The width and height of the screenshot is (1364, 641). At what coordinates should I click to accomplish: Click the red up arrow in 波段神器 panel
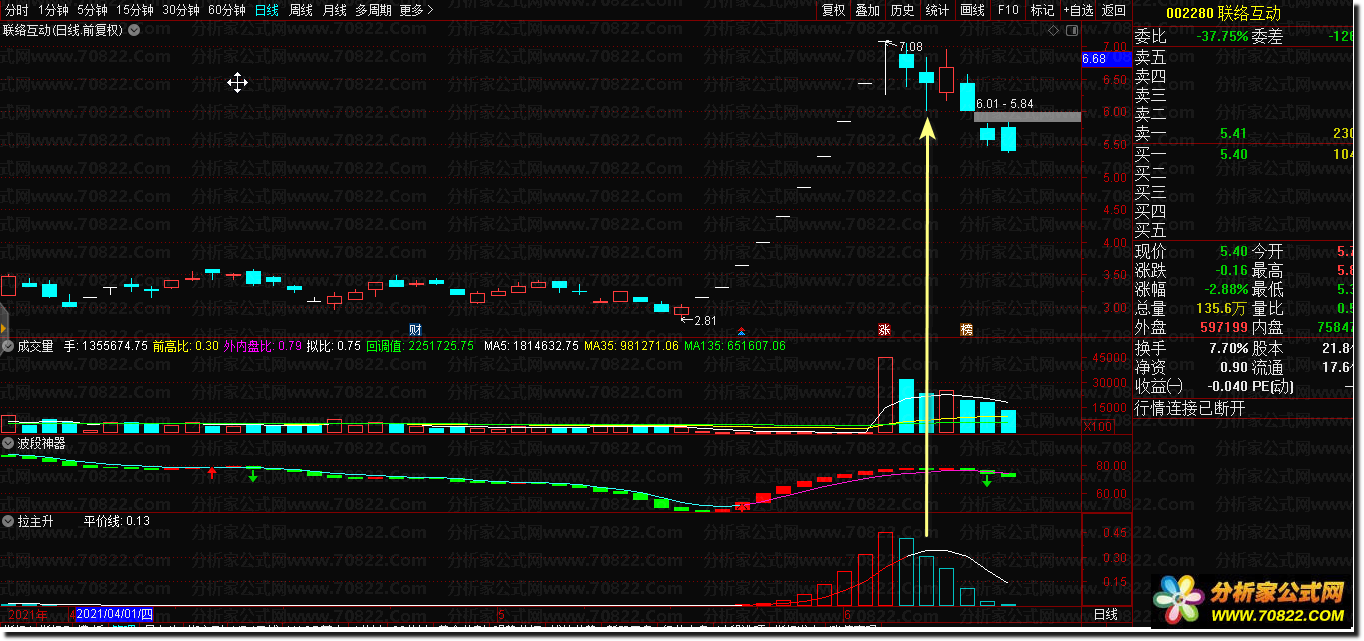tap(212, 472)
